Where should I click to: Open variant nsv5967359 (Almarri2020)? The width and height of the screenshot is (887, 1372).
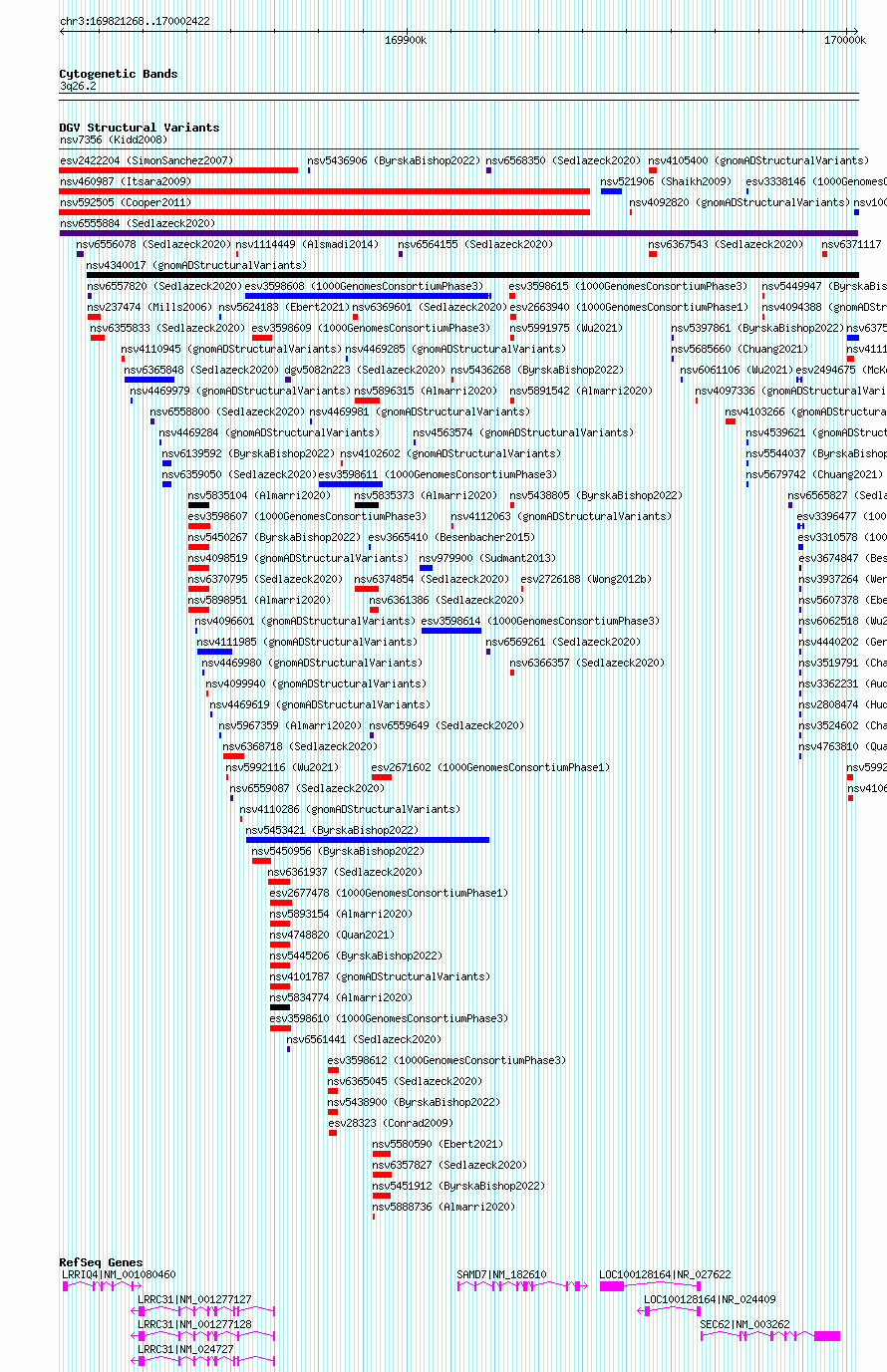(x=290, y=725)
